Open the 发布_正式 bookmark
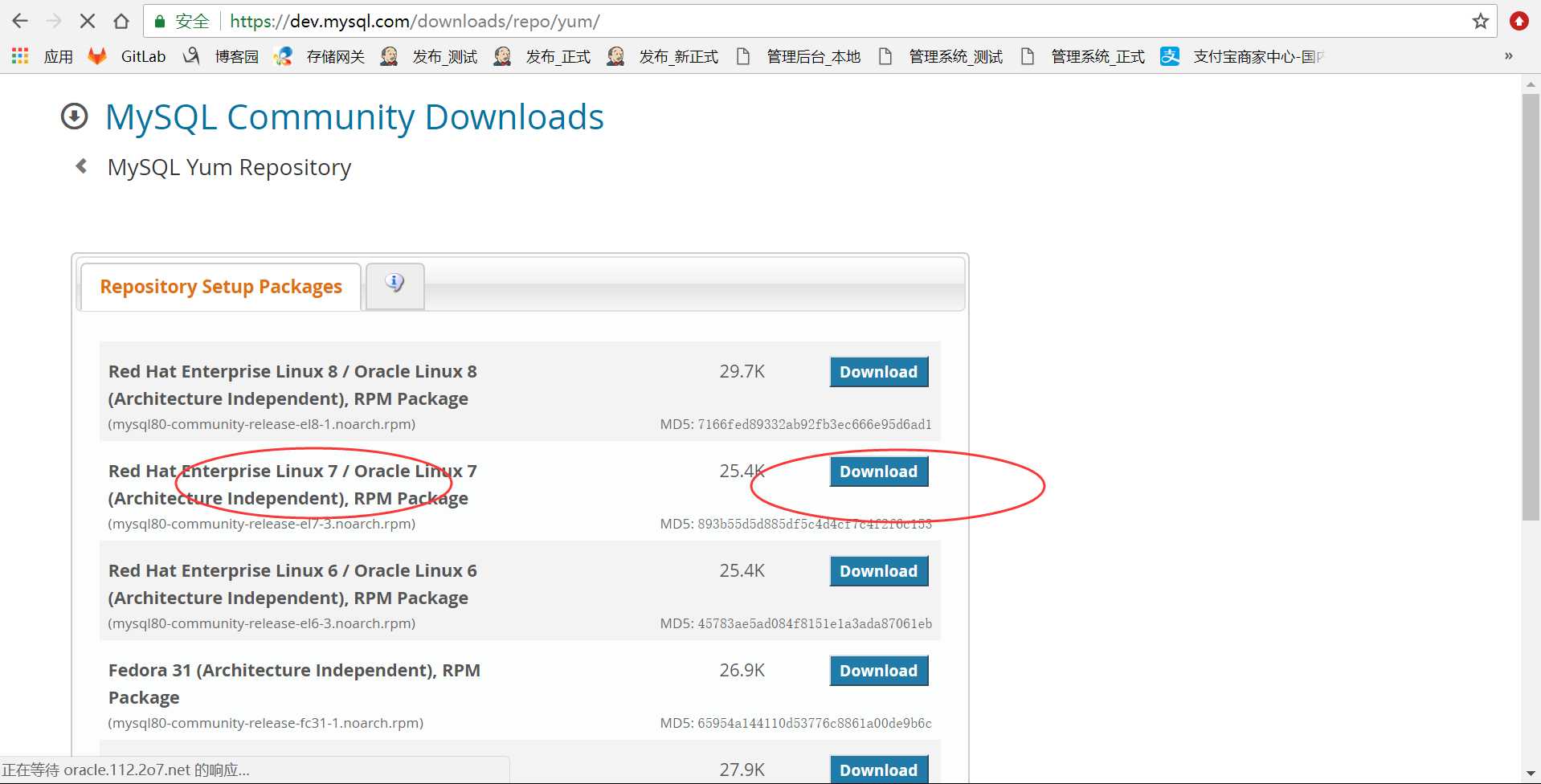This screenshot has height=784, width=1541. [542, 56]
